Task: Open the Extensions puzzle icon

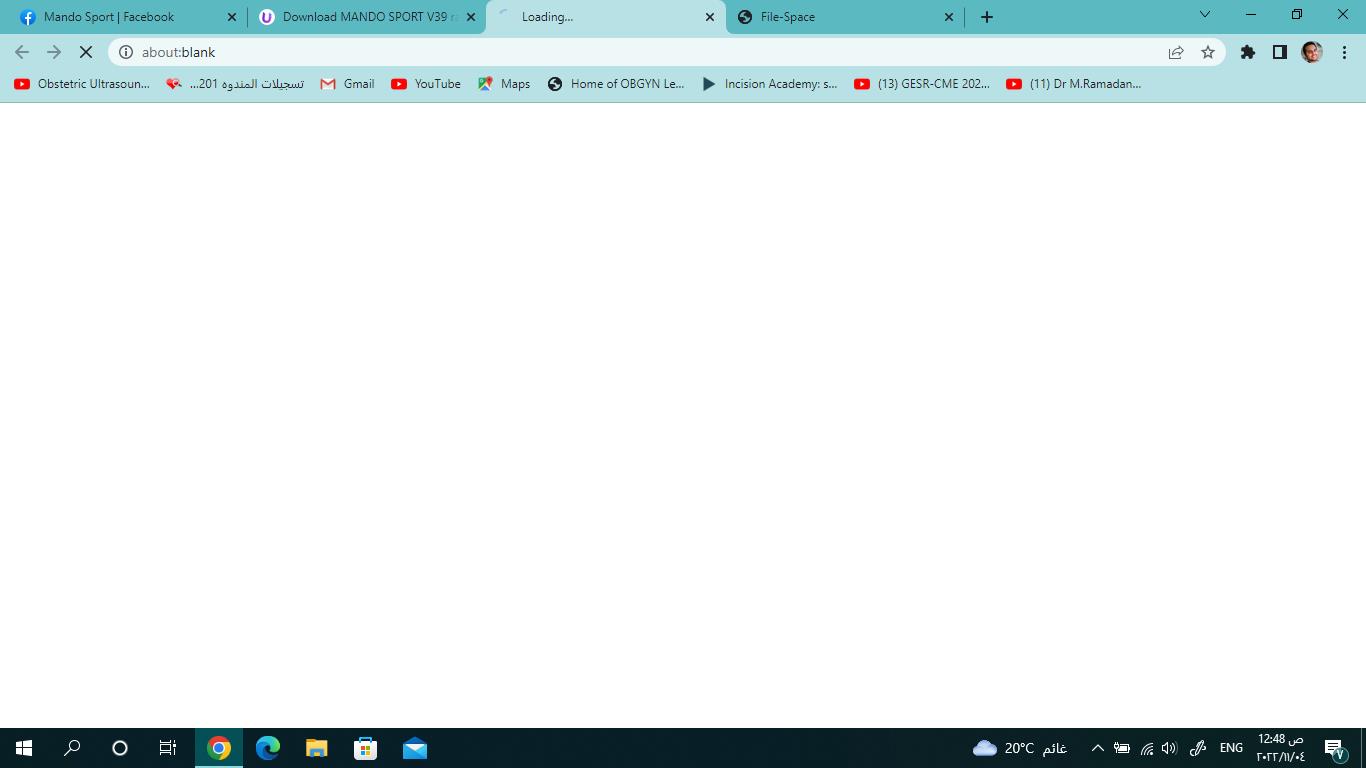Action: pyautogui.click(x=1248, y=52)
